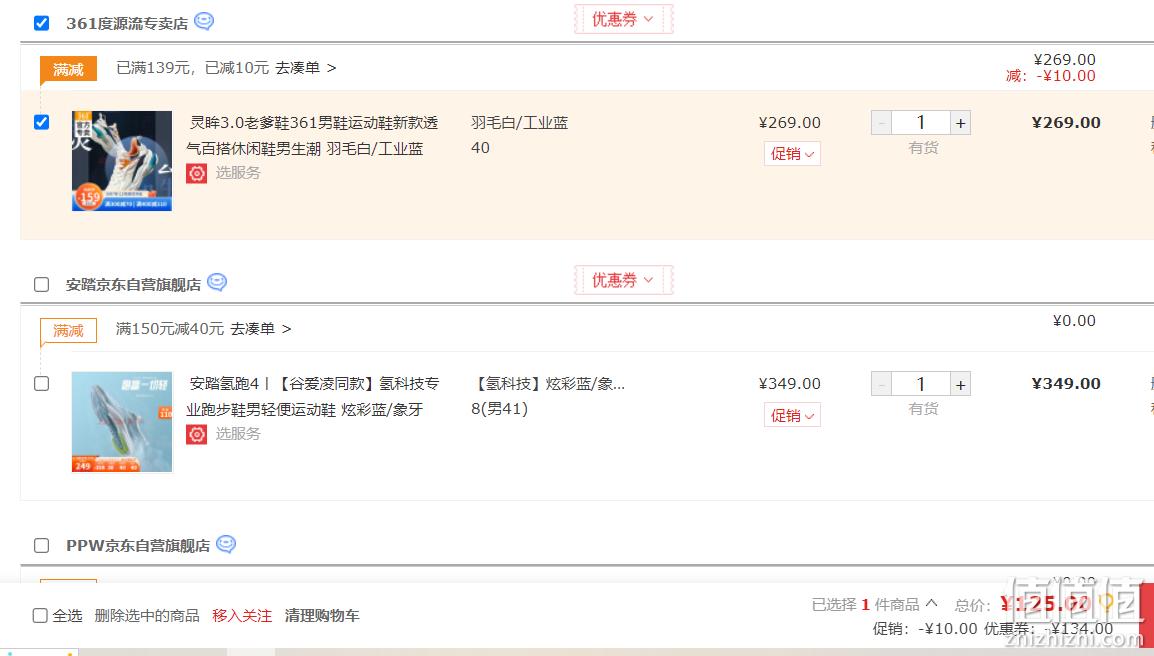Screen dimensions: 1154x656
Task: Check the 安踏京东自营旗舰店 shop checkbox
Action: tap(42, 284)
